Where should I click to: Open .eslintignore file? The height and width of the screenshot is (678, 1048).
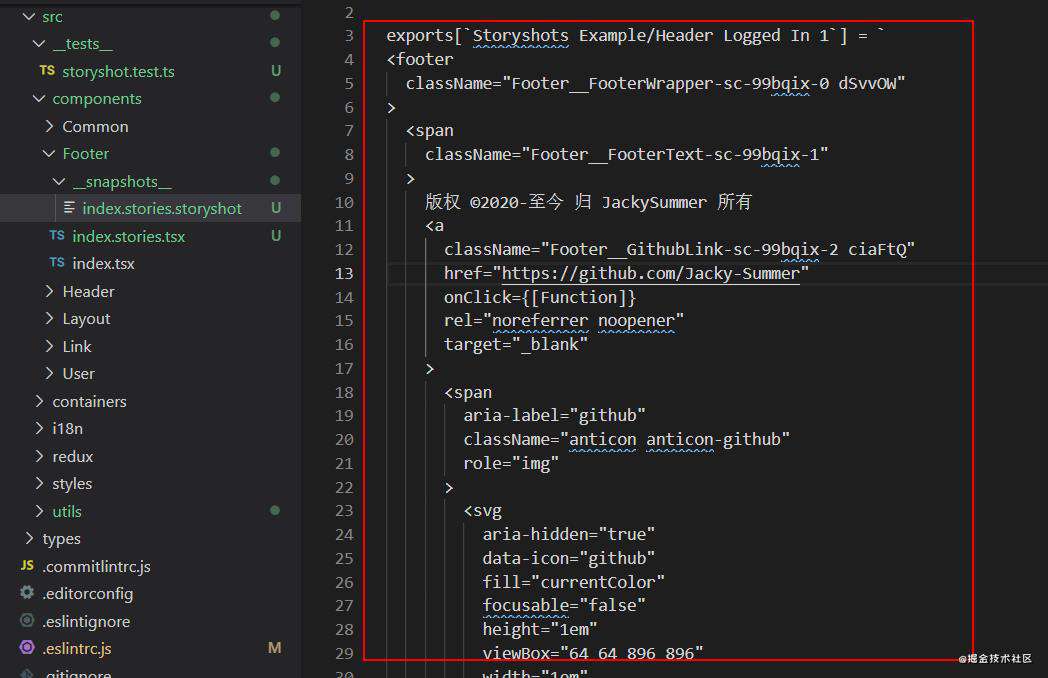pyautogui.click(x=86, y=622)
